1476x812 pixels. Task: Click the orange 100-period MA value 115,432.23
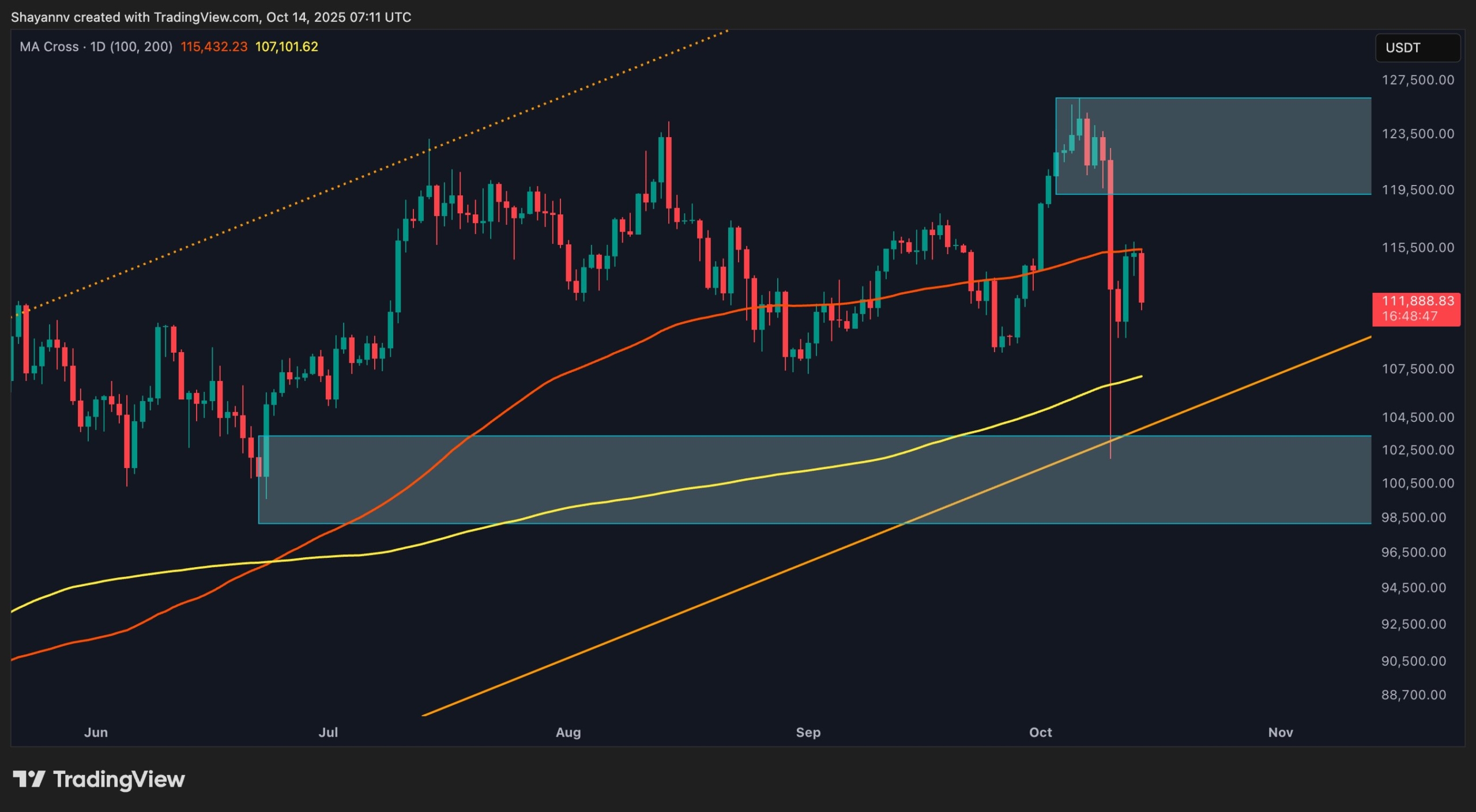click(214, 47)
